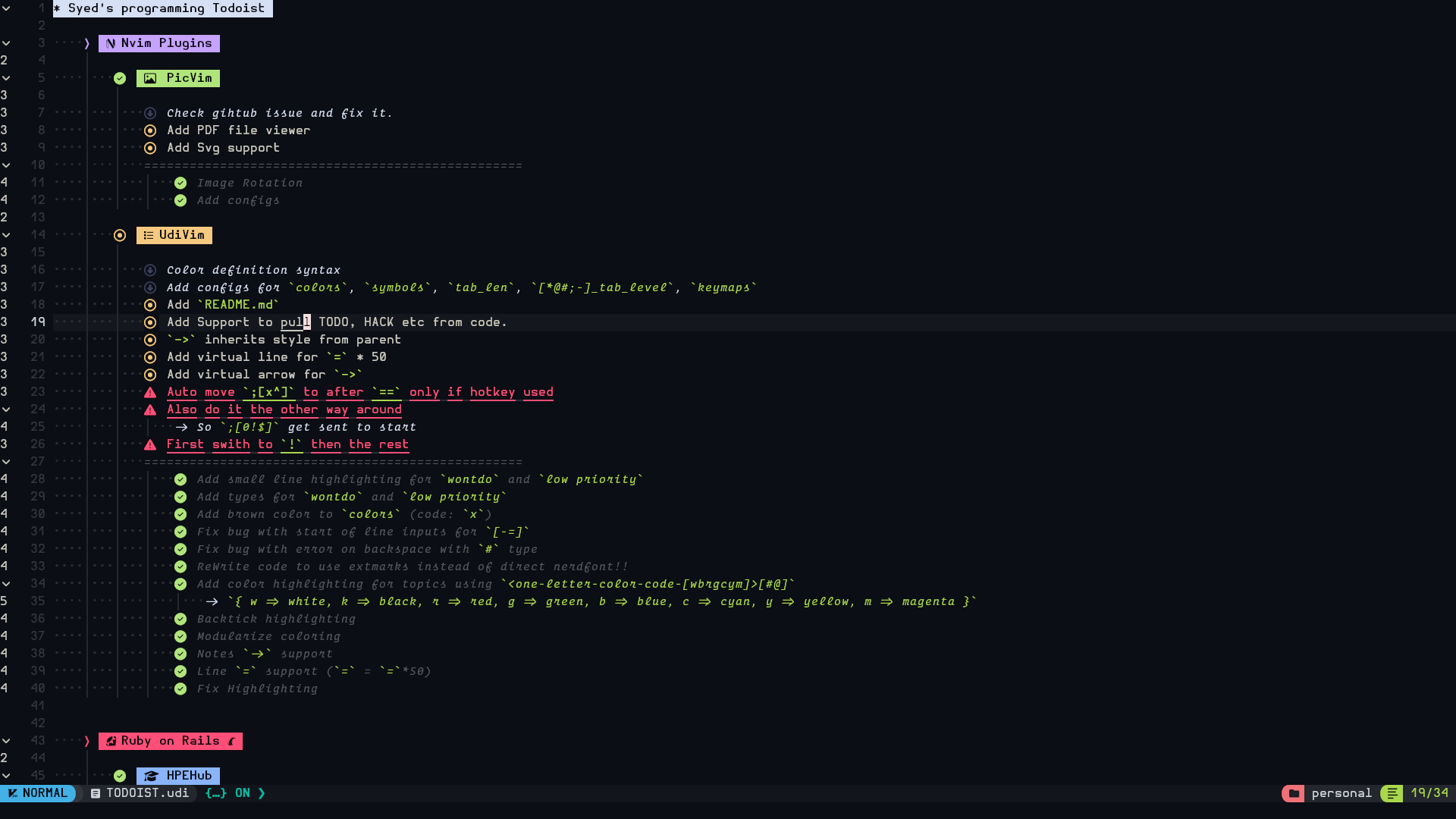1456x819 pixels.
Task: Click the Nvim logo icon in the Nvim Plugins header
Action: pyautogui.click(x=111, y=43)
